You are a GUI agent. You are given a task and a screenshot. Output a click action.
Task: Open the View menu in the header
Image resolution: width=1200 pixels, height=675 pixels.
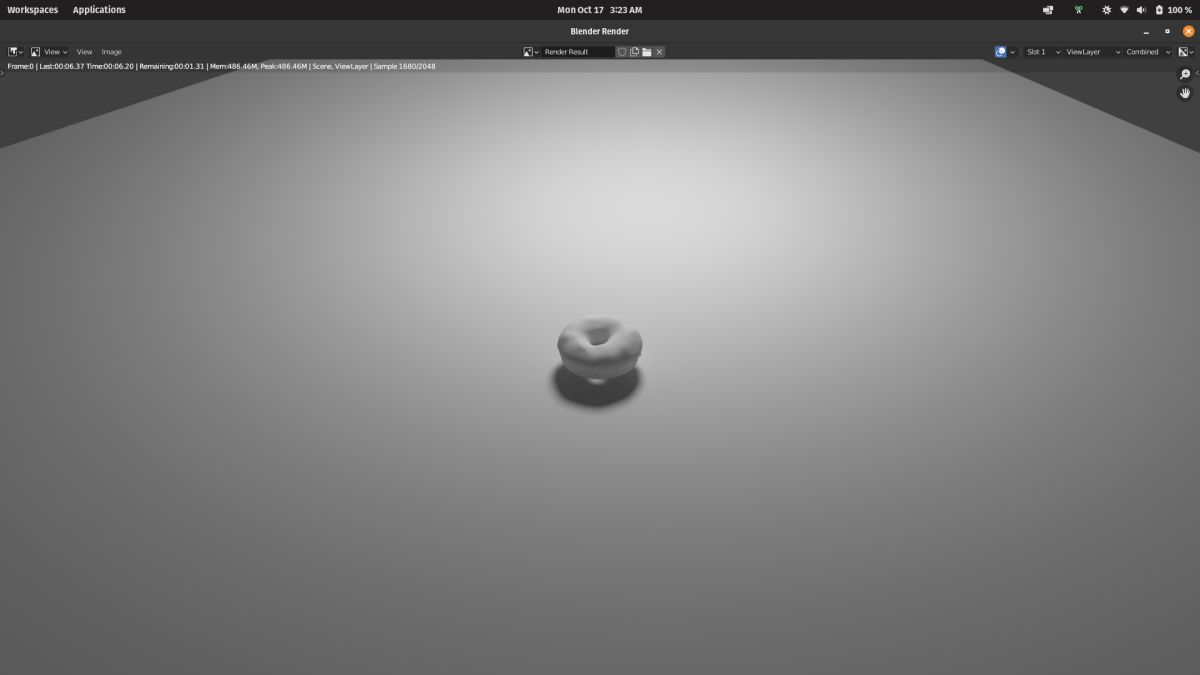(84, 52)
